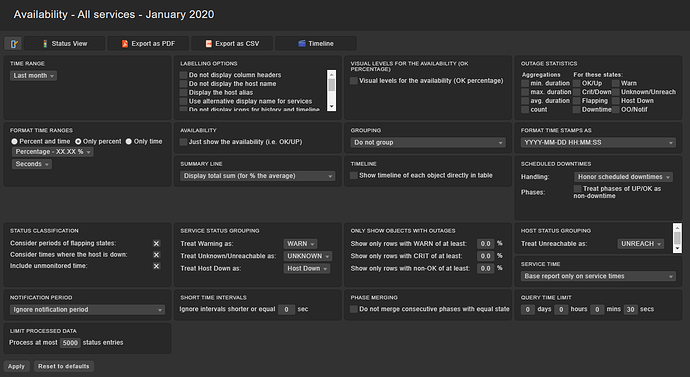Click the CSV icon in Export as CSV

(209, 44)
